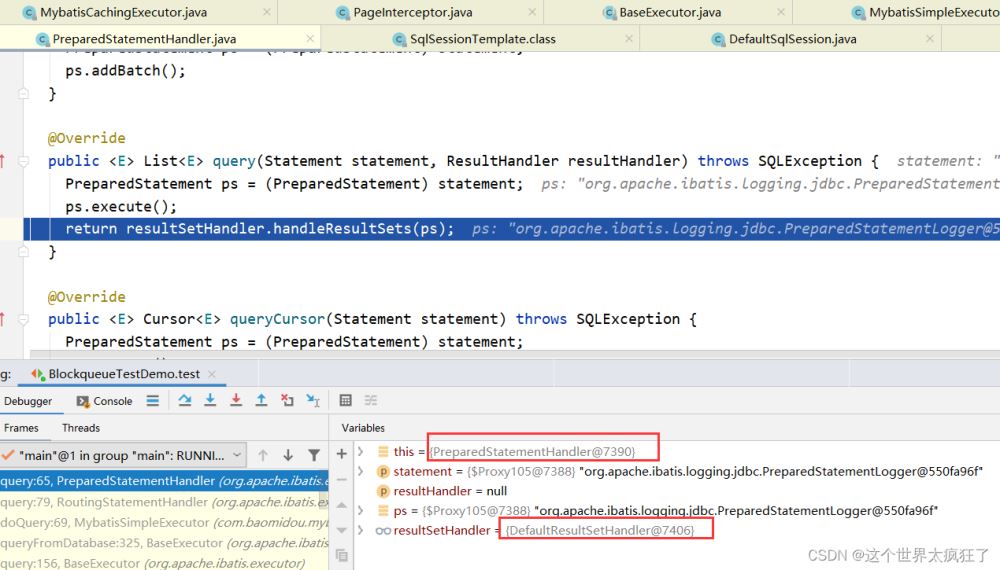The width and height of the screenshot is (1000, 570).
Task: Click the Run to Cursor icon
Action: click(x=313, y=400)
